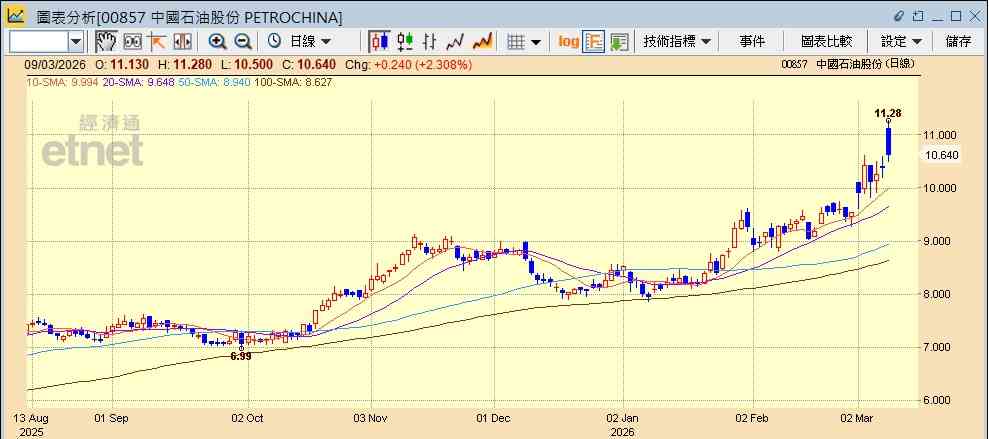The width and height of the screenshot is (989, 439).
Task: Click the 50-SMA: 8.940 legend label
Action: click(215, 82)
